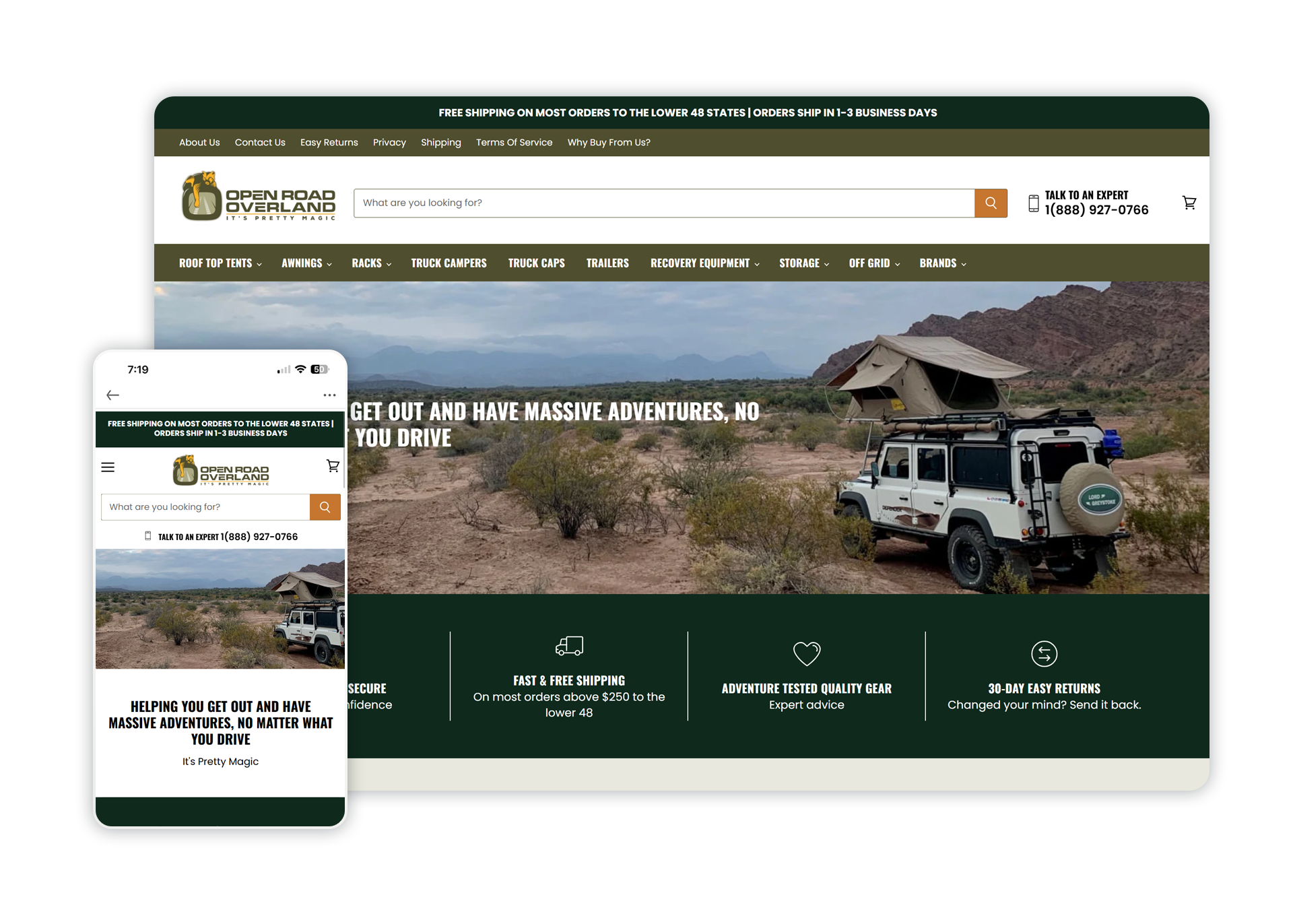Tap the cart icon in the mobile header
This screenshot has height=924, width=1293.
[333, 466]
